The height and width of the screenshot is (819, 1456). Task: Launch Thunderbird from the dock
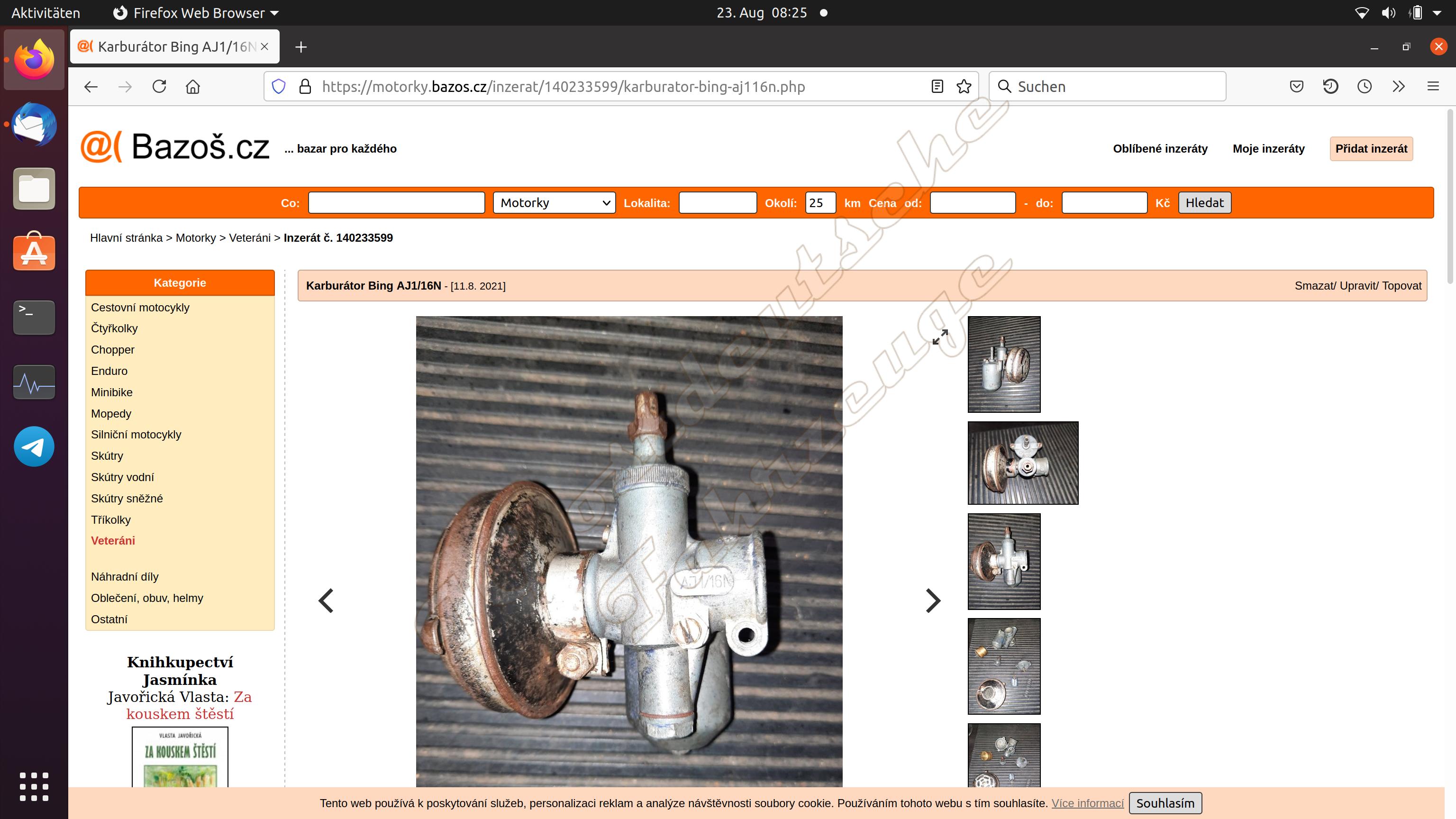coord(35,124)
